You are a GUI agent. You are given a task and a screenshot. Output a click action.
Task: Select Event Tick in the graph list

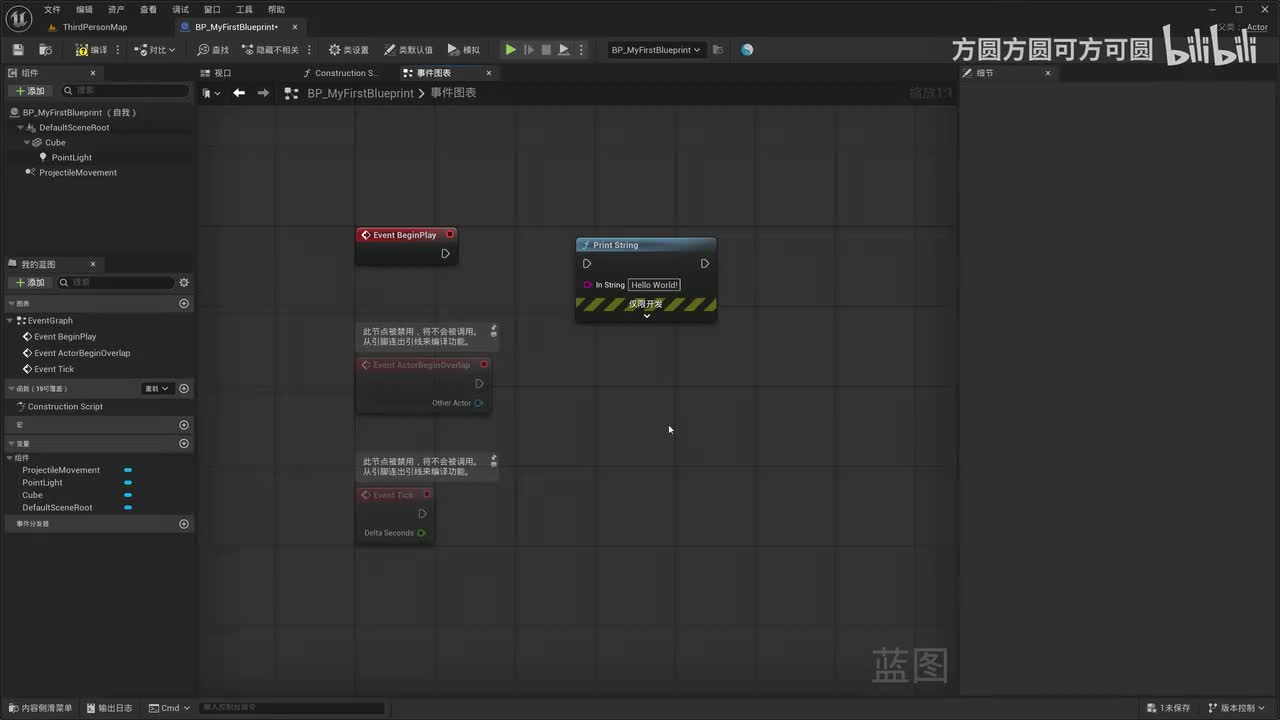54,369
